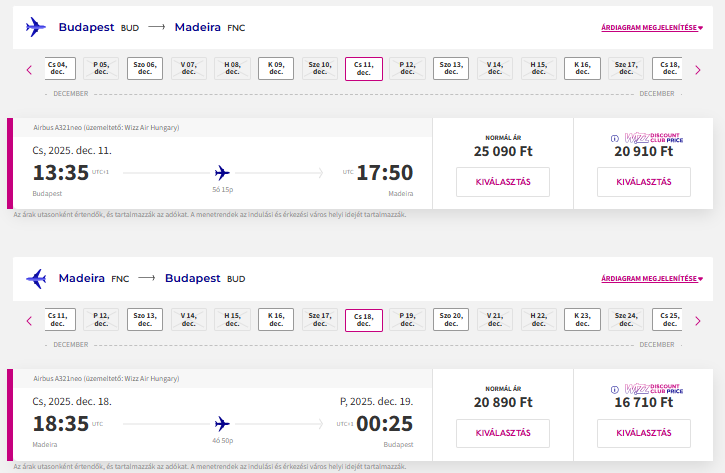
Task: Choose outbound Discount Club 20 910 Ft Kiválasztás
Action: [x=644, y=182]
